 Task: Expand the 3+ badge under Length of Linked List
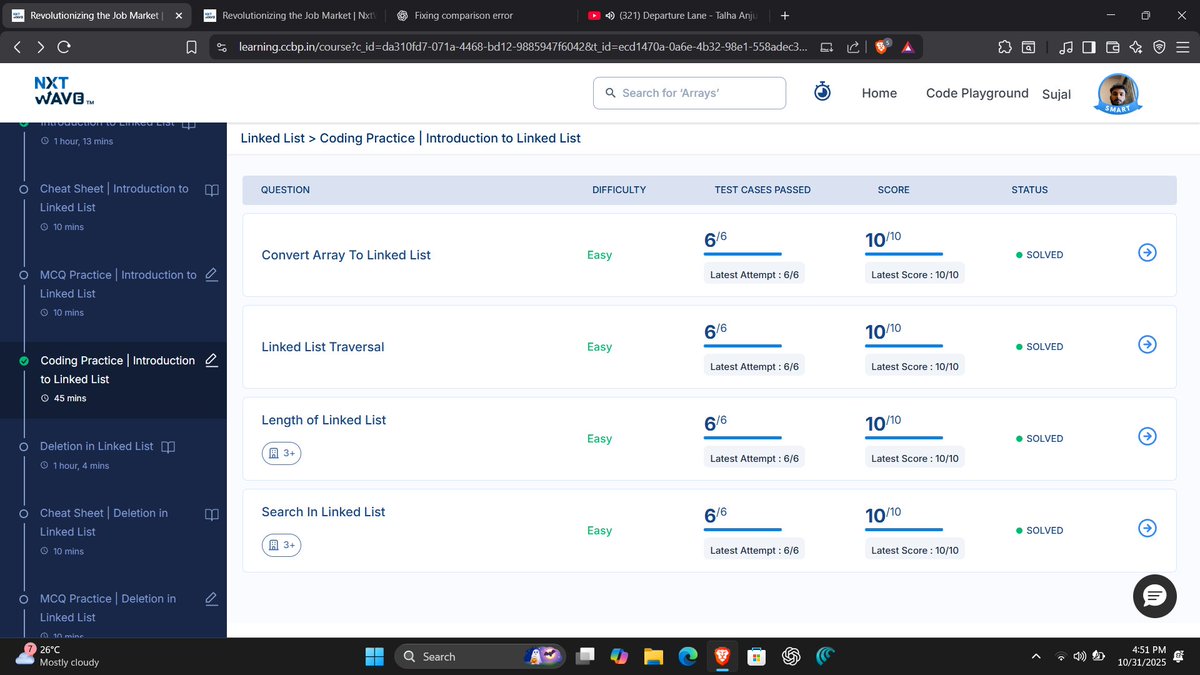coord(281,453)
